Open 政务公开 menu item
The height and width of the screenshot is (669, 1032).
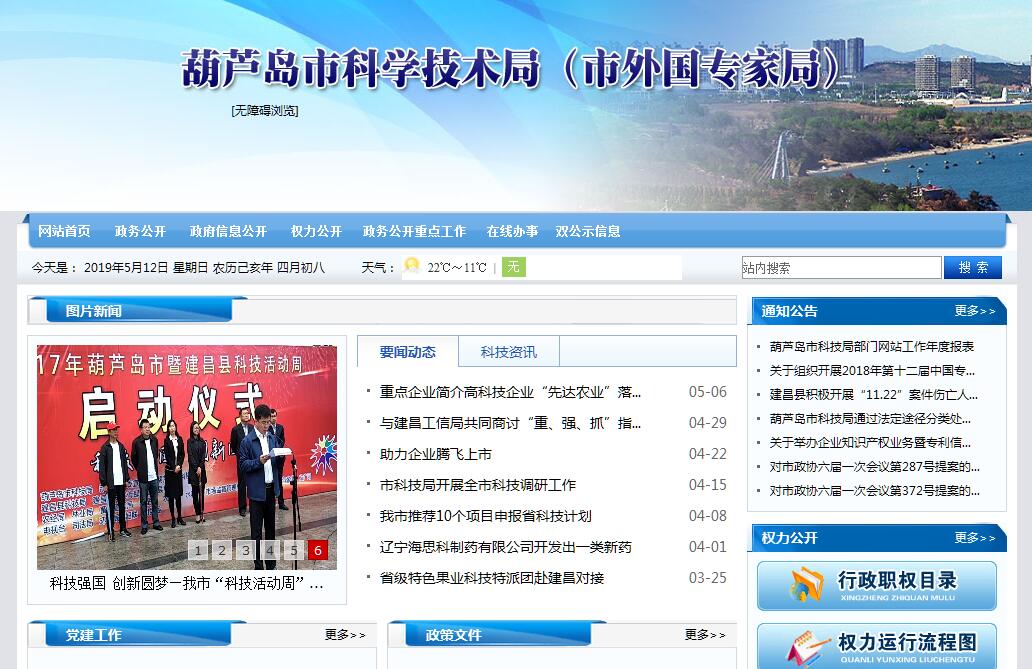point(140,231)
